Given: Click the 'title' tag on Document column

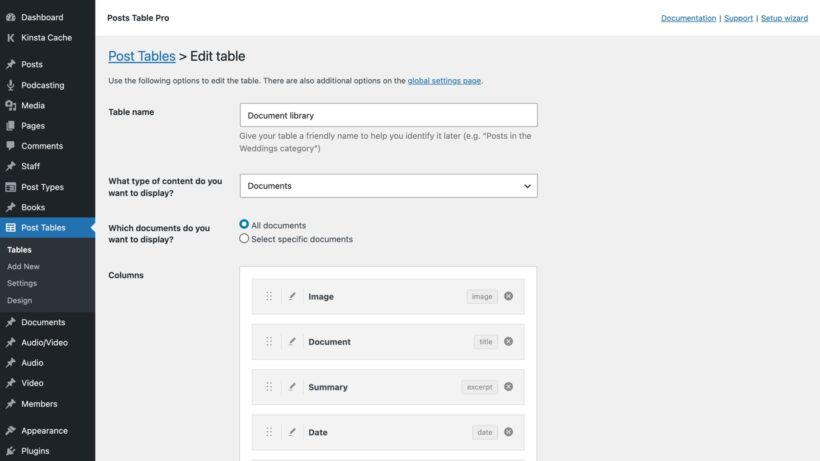Looking at the screenshot, I should pyautogui.click(x=486, y=341).
